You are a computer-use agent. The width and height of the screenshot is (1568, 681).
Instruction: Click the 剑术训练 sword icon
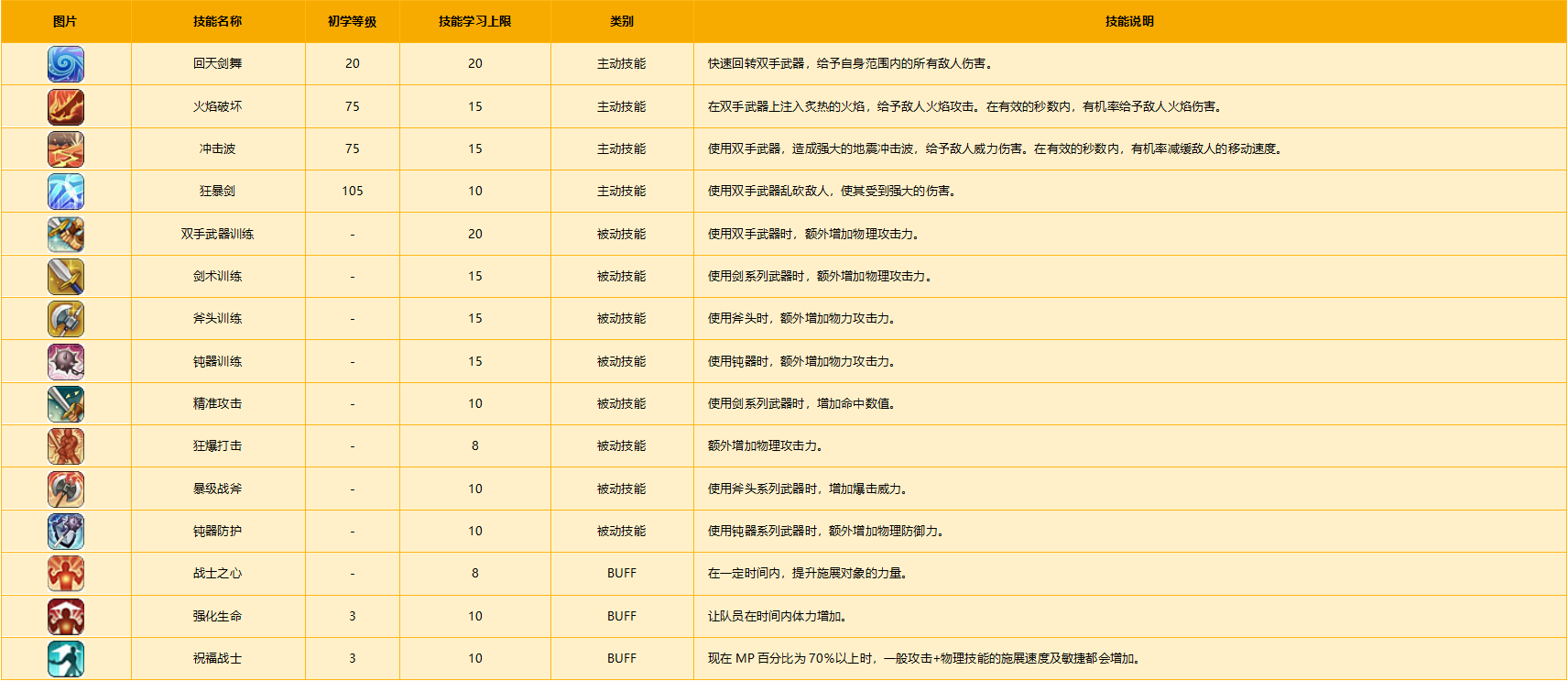pyautogui.click(x=66, y=277)
